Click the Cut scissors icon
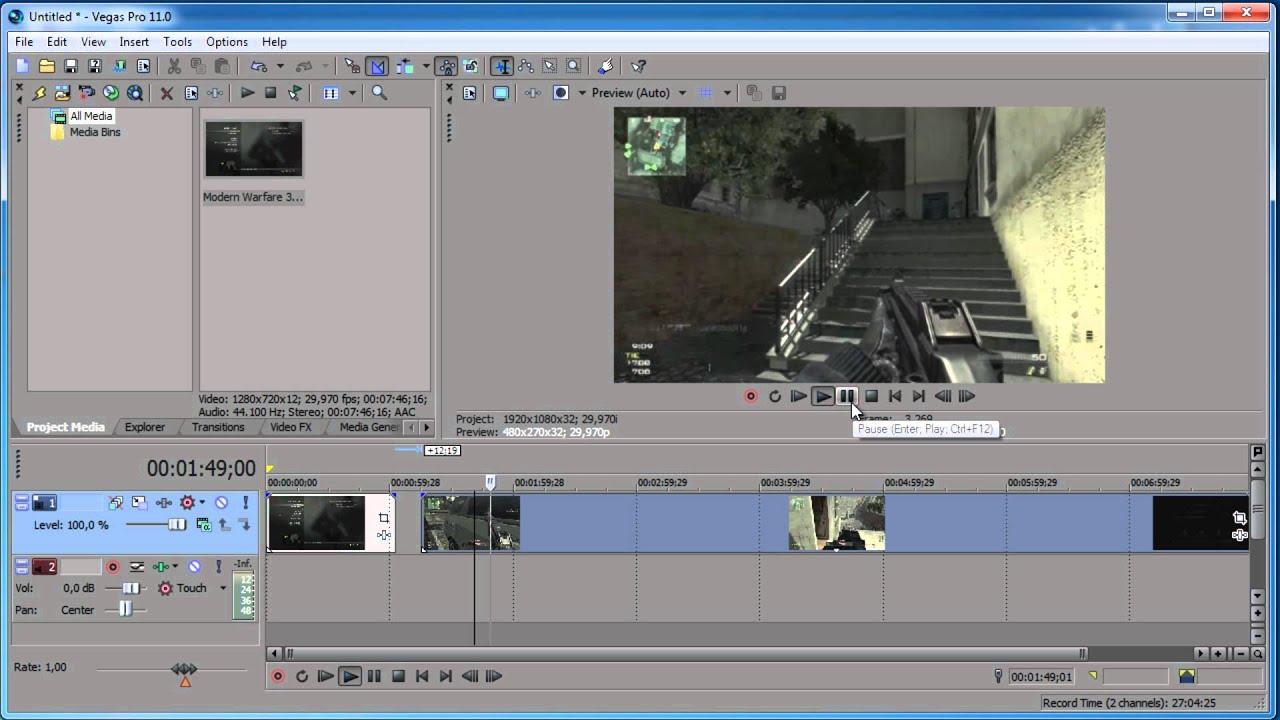 (x=174, y=66)
